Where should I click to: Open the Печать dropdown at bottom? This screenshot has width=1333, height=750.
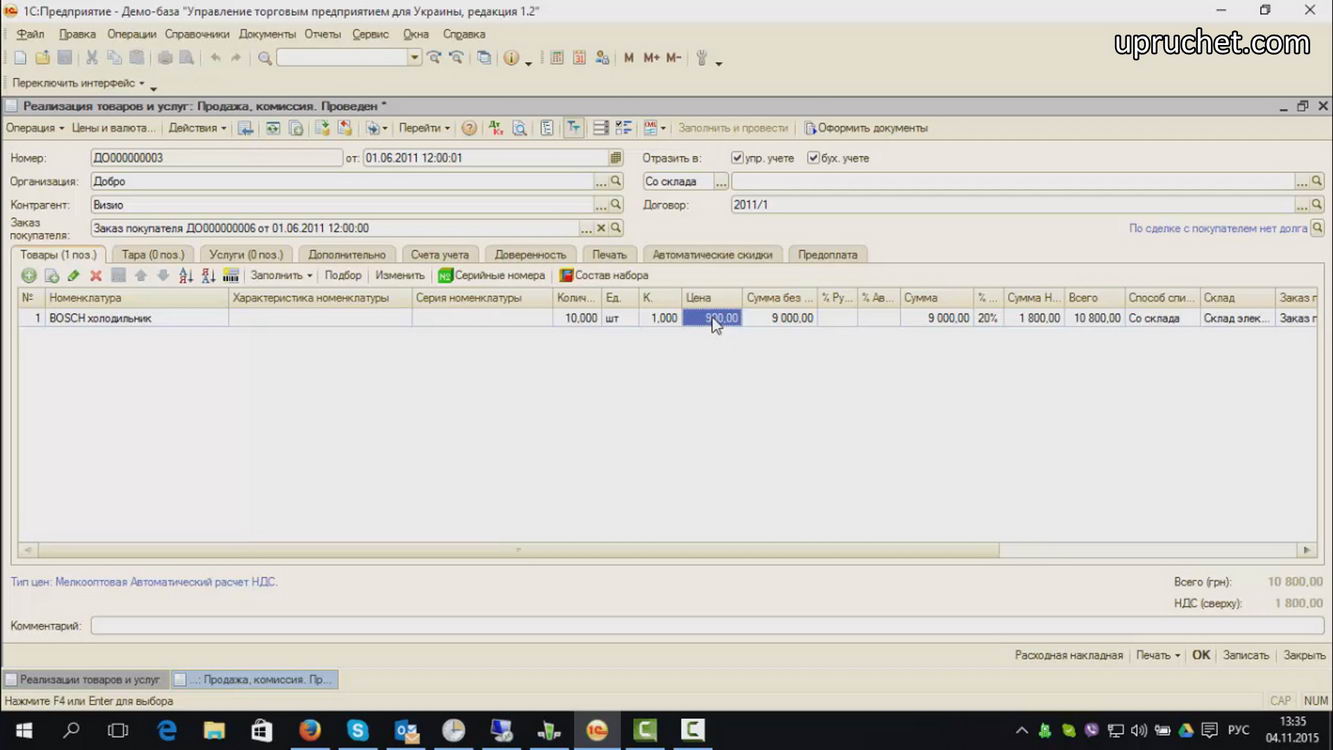tap(1158, 655)
